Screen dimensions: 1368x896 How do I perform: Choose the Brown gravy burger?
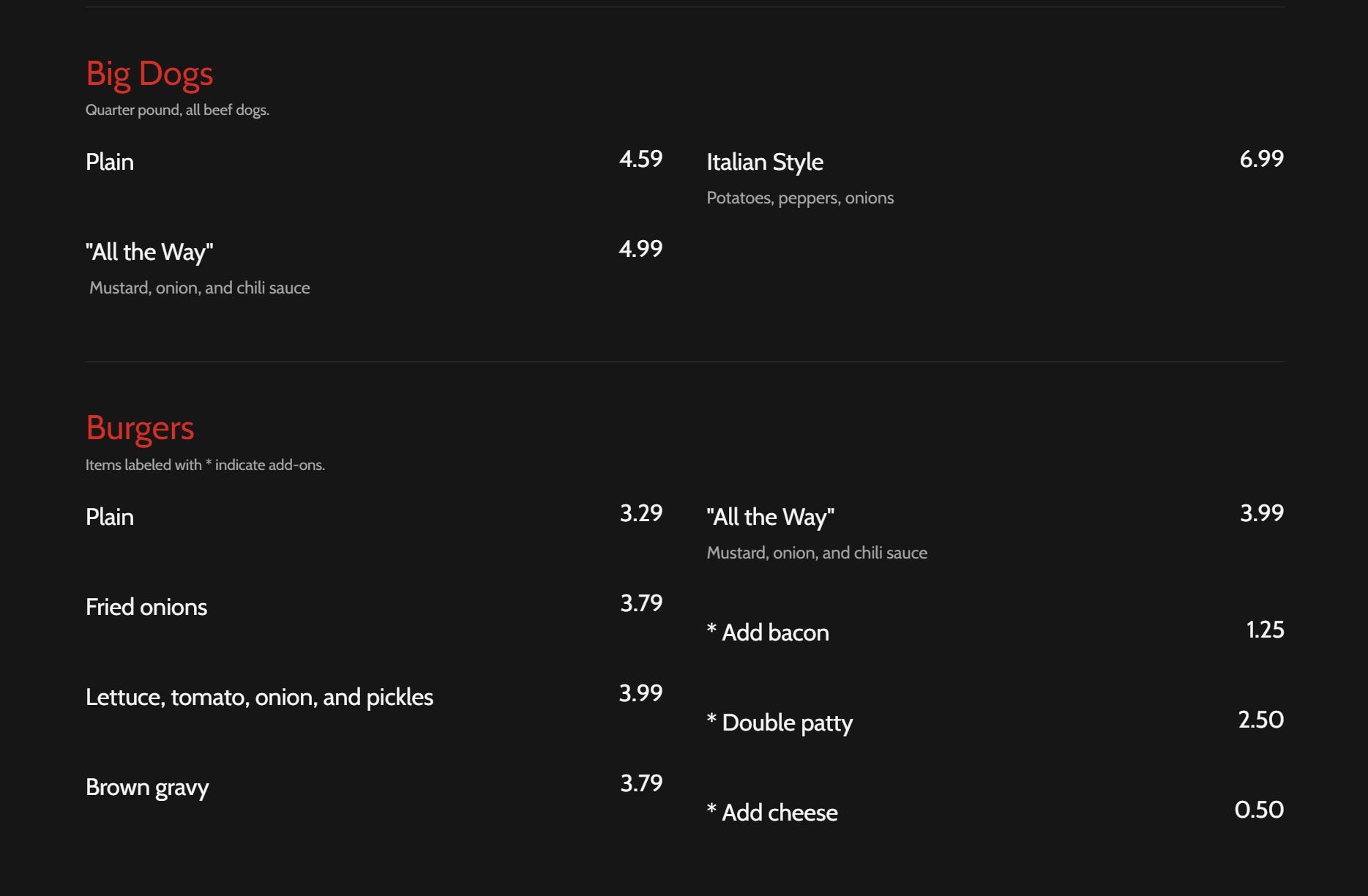[x=147, y=787]
